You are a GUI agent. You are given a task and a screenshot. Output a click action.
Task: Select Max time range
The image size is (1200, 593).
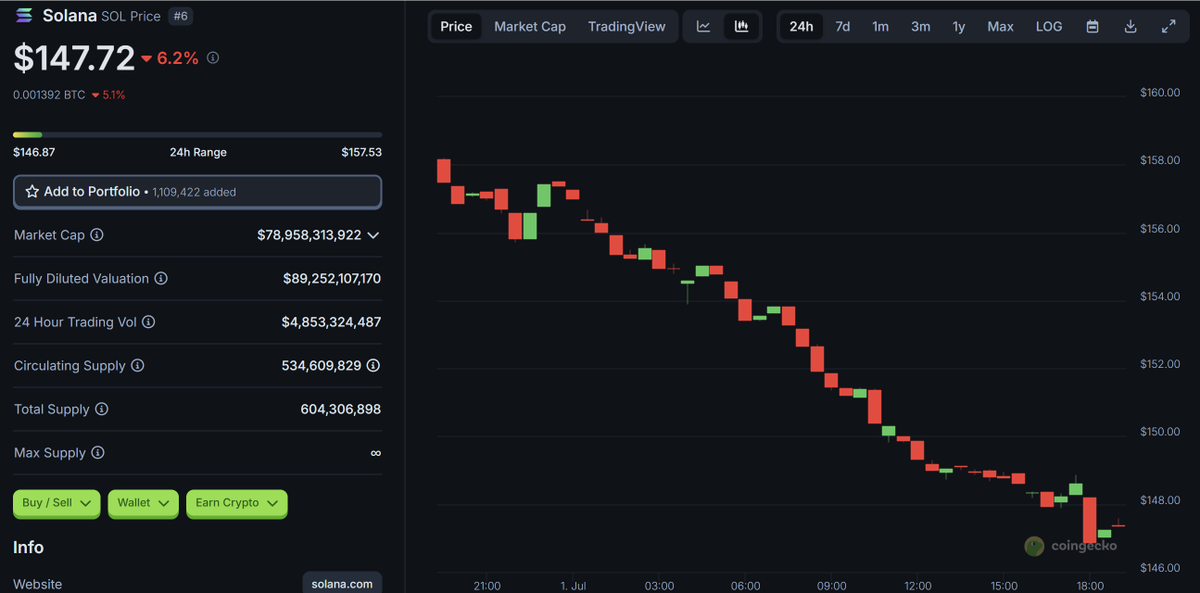click(x=1001, y=27)
